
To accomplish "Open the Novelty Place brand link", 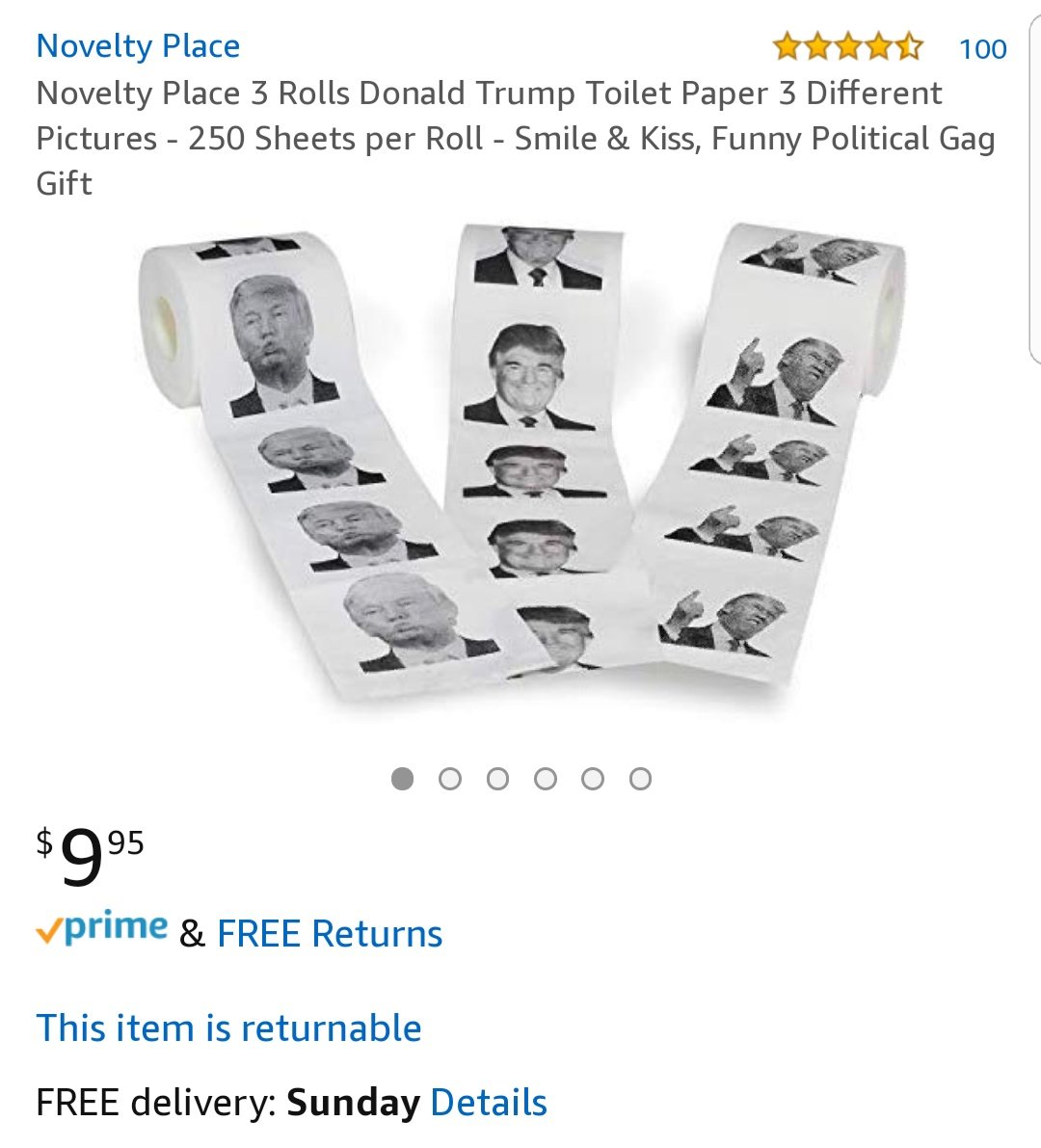I will pyautogui.click(x=139, y=46).
